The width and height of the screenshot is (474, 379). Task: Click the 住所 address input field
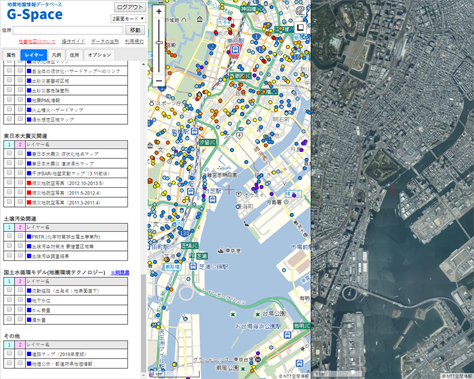(68, 30)
